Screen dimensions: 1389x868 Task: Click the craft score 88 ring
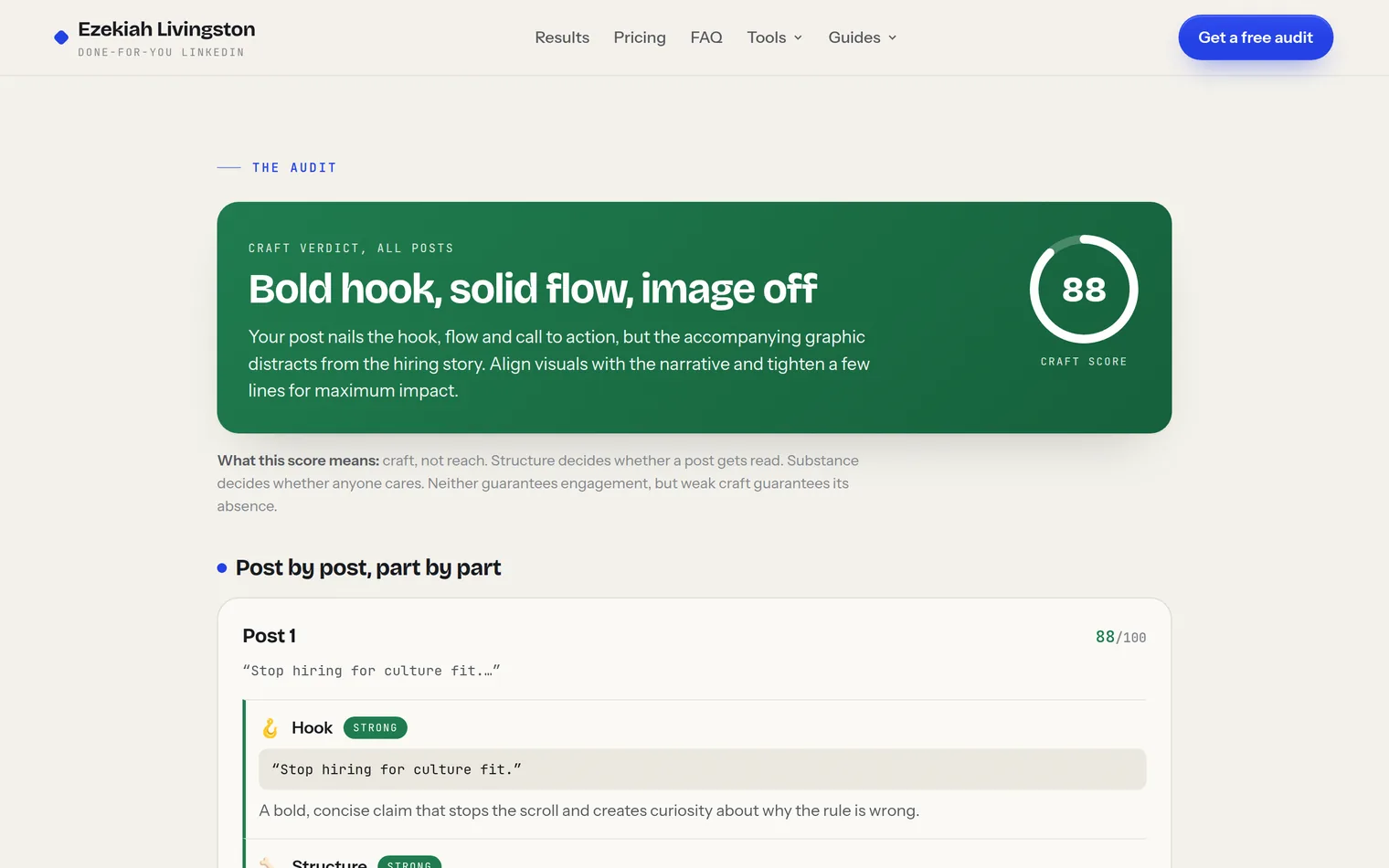(1084, 289)
